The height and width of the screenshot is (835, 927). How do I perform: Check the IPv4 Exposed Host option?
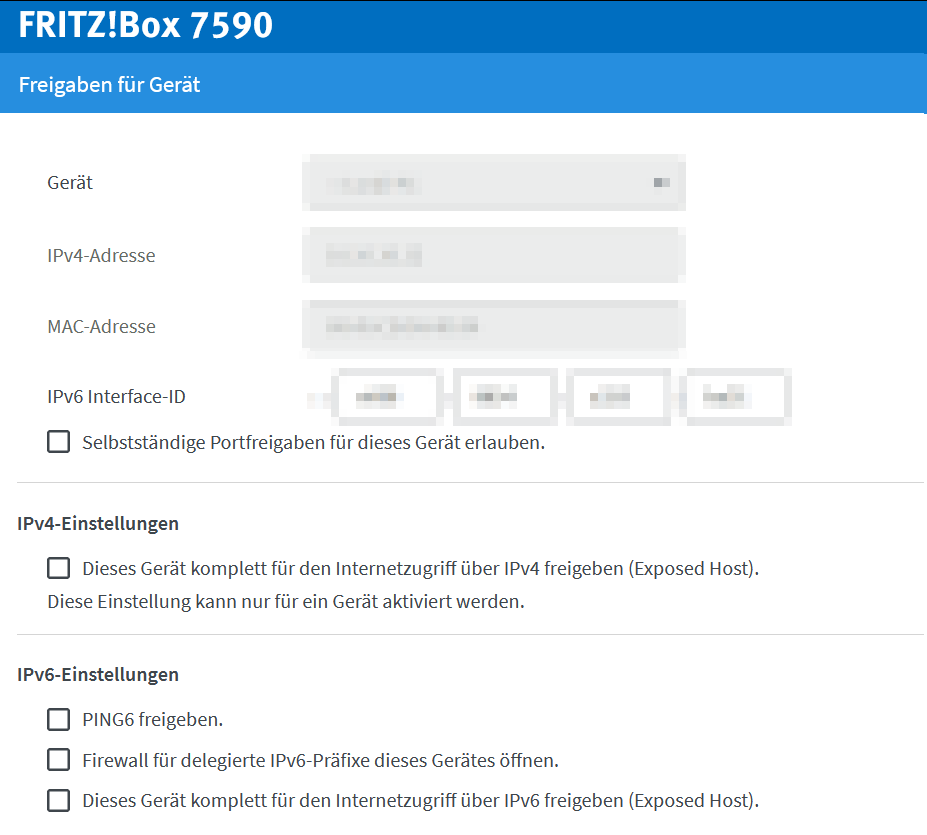(59, 568)
